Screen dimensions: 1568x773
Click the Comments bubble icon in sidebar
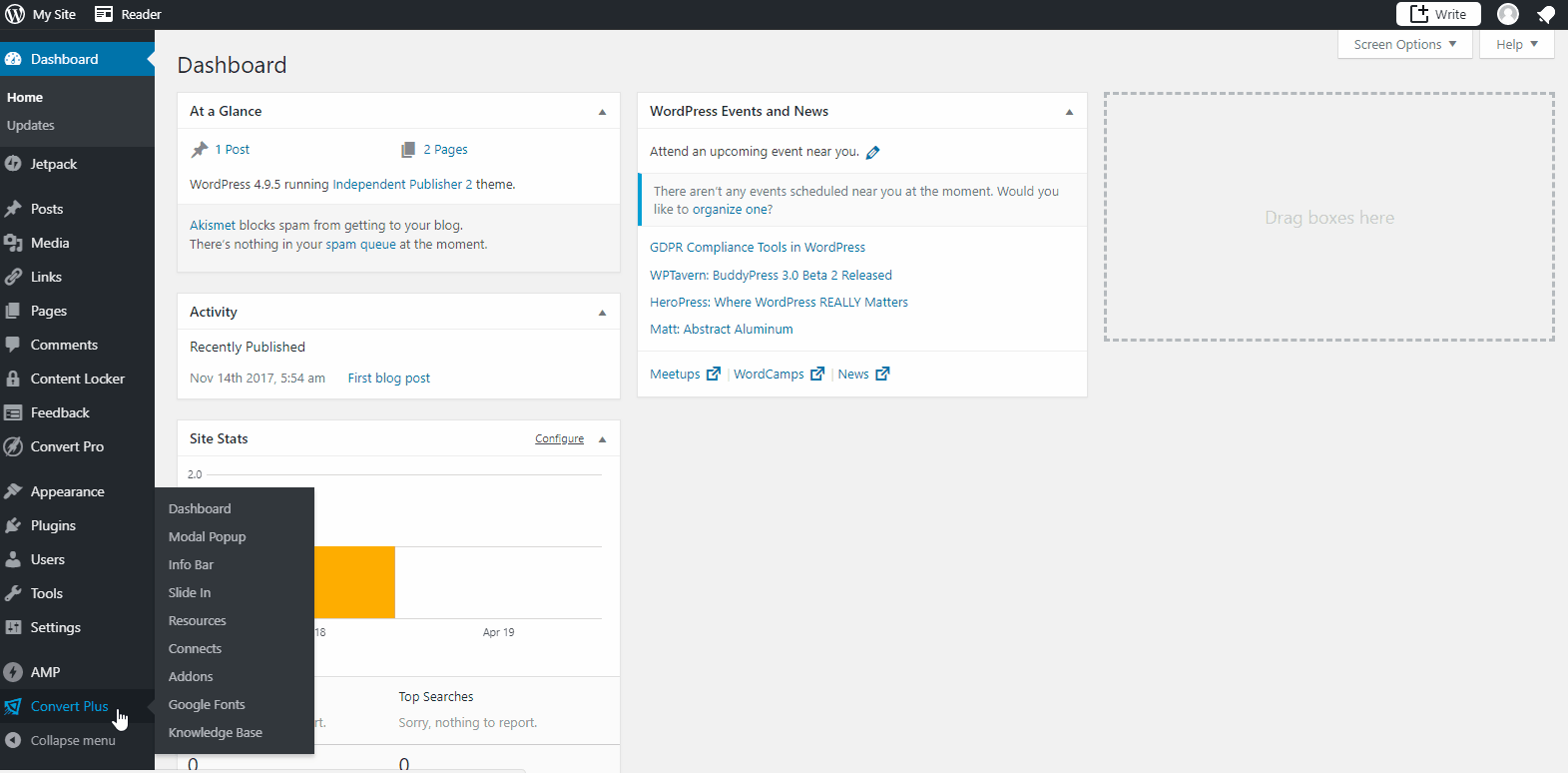(x=13, y=345)
